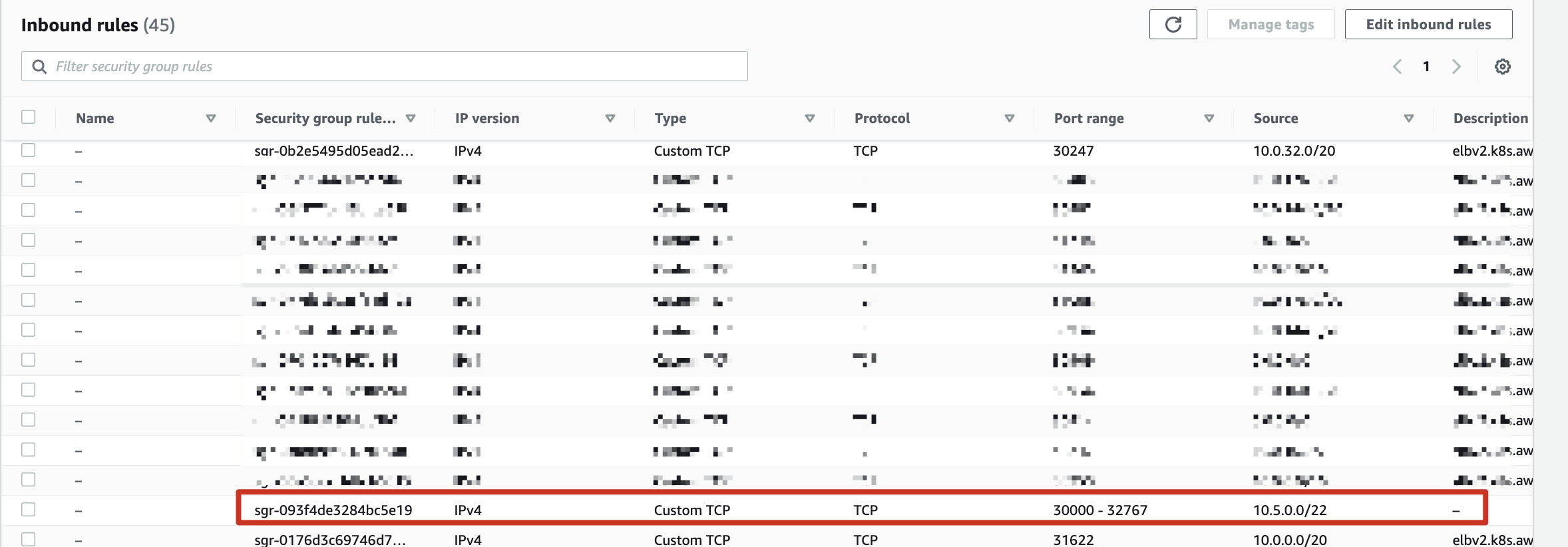Image resolution: width=1568 pixels, height=547 pixels.
Task: Focus the Filter security group rules field
Action: point(385,67)
